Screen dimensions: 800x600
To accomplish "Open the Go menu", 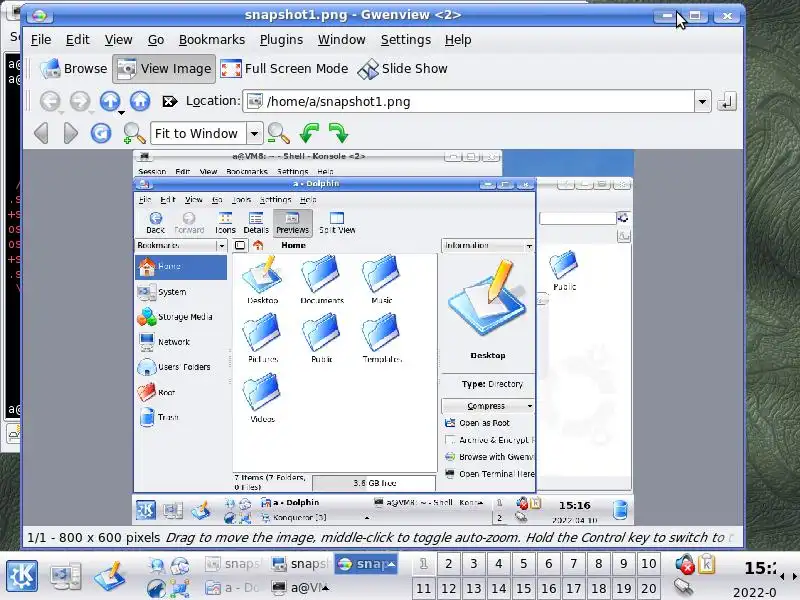I will 156,40.
